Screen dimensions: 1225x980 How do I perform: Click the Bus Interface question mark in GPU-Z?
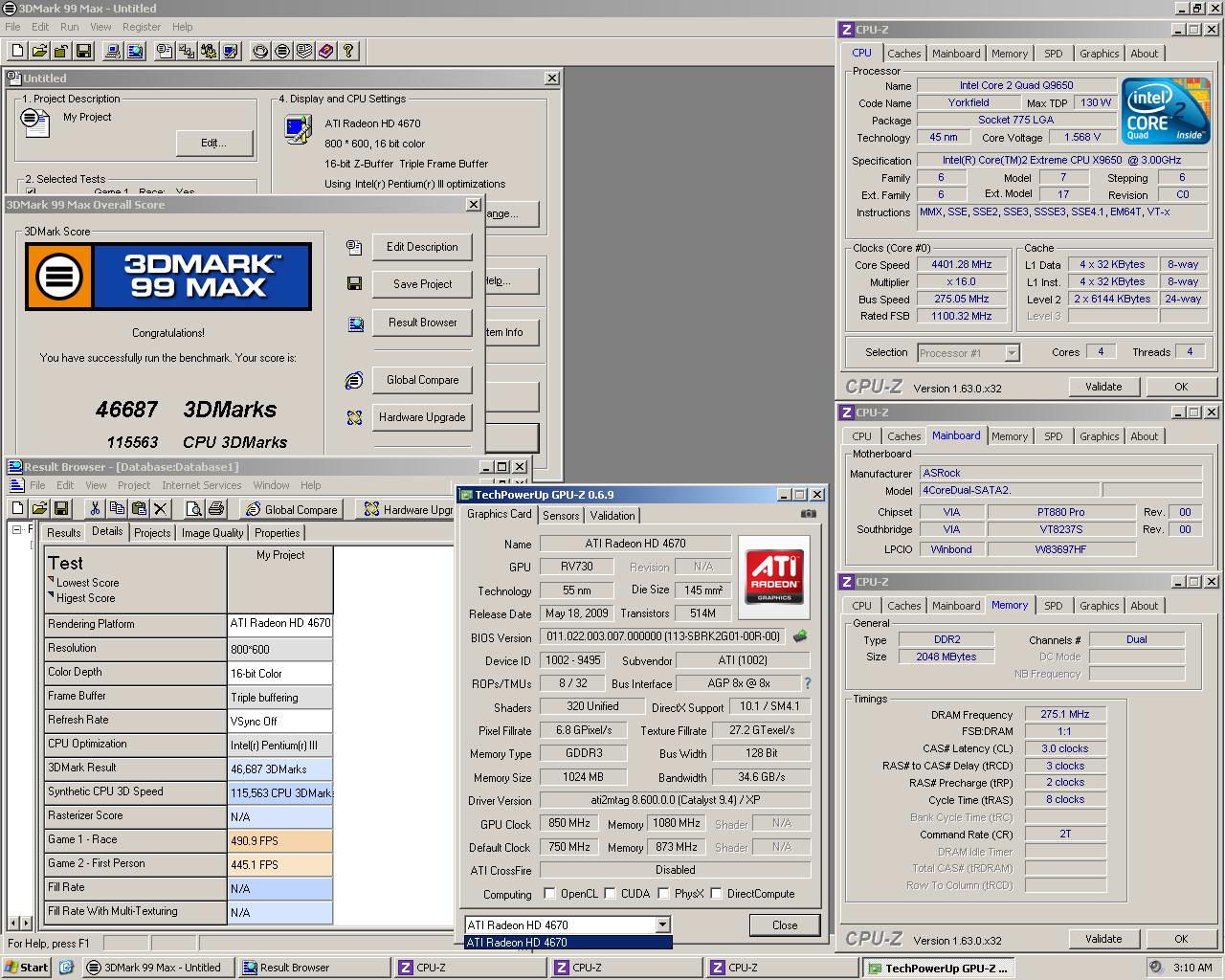pos(808,683)
